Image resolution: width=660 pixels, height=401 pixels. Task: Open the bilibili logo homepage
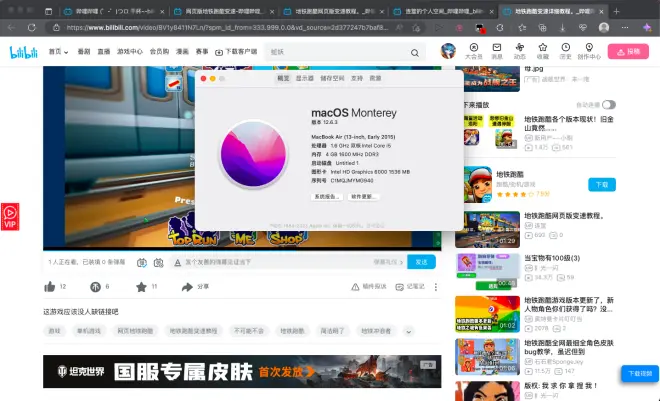(x=23, y=51)
